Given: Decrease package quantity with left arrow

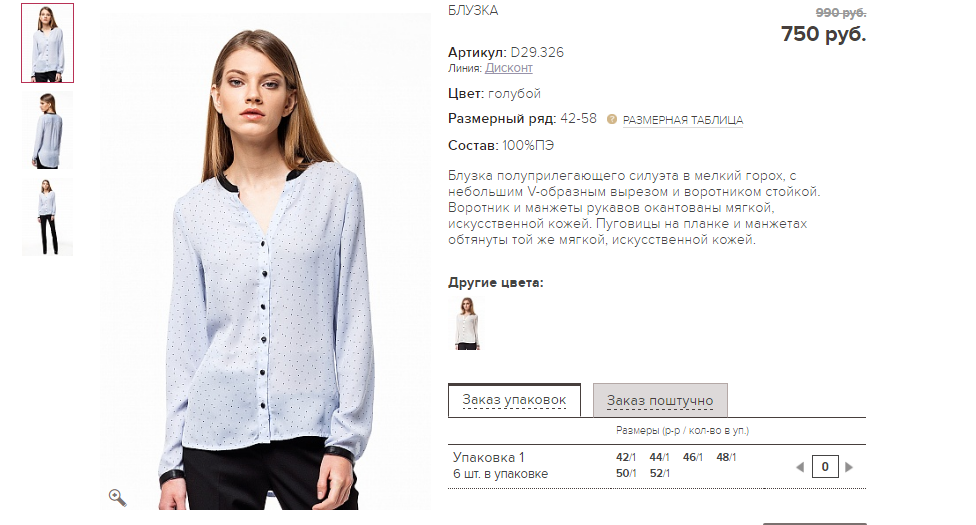Looking at the screenshot, I should 800,466.
